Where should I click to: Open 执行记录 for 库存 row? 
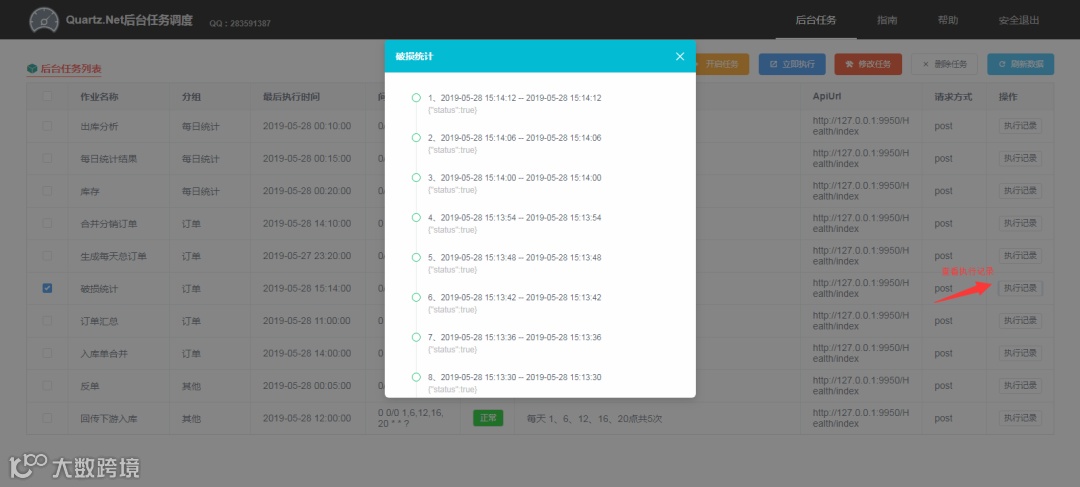click(1020, 191)
